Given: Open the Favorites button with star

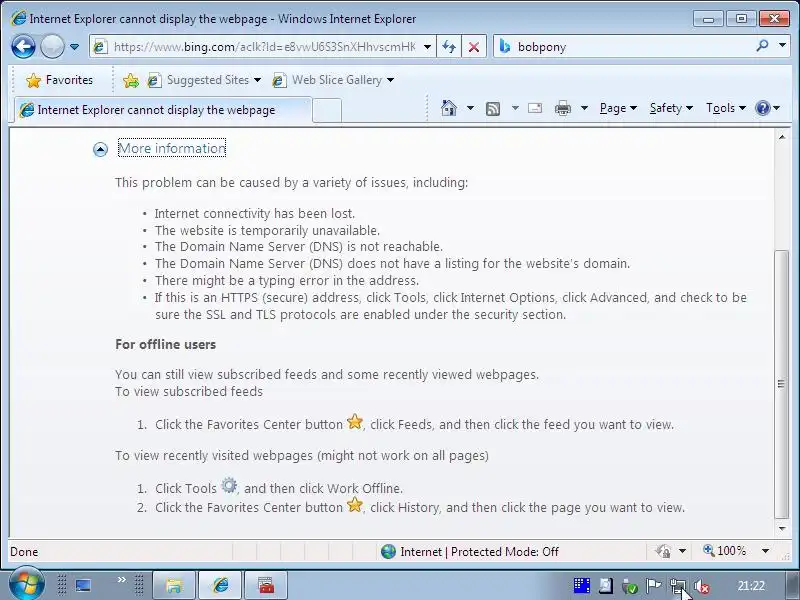Looking at the screenshot, I should (x=60, y=80).
